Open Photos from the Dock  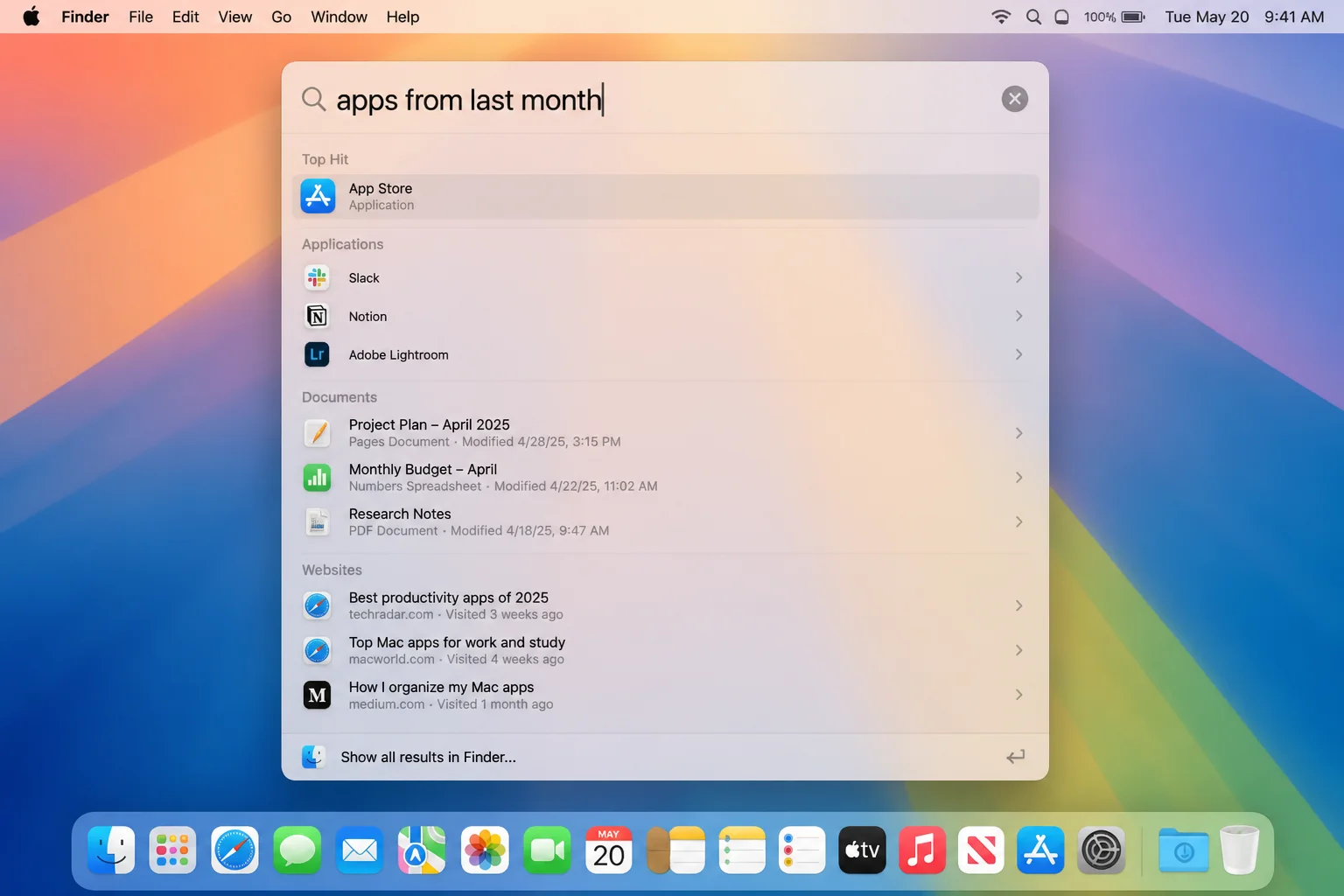tap(485, 850)
